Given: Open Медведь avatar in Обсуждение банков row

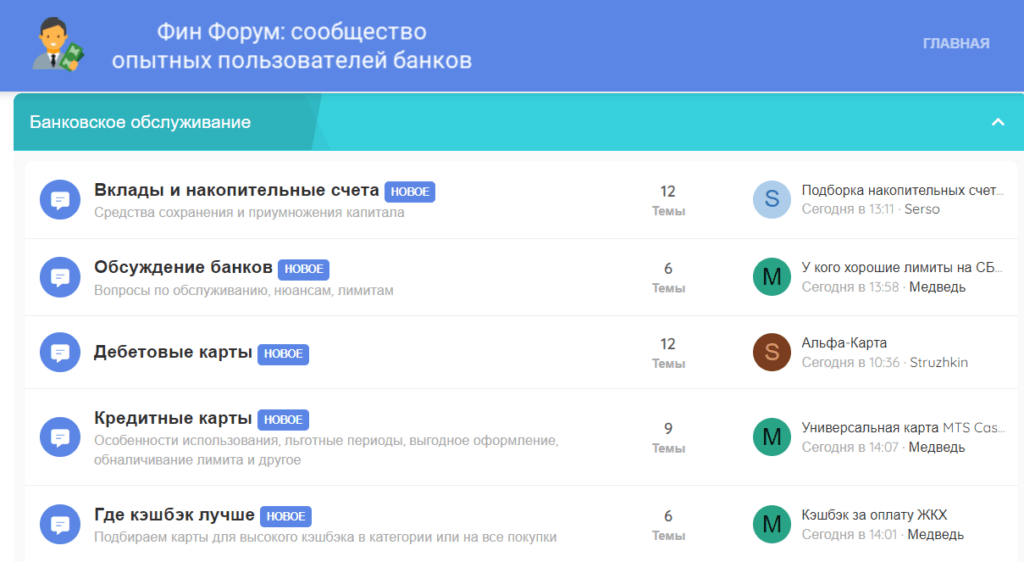Looking at the screenshot, I should click(x=771, y=277).
